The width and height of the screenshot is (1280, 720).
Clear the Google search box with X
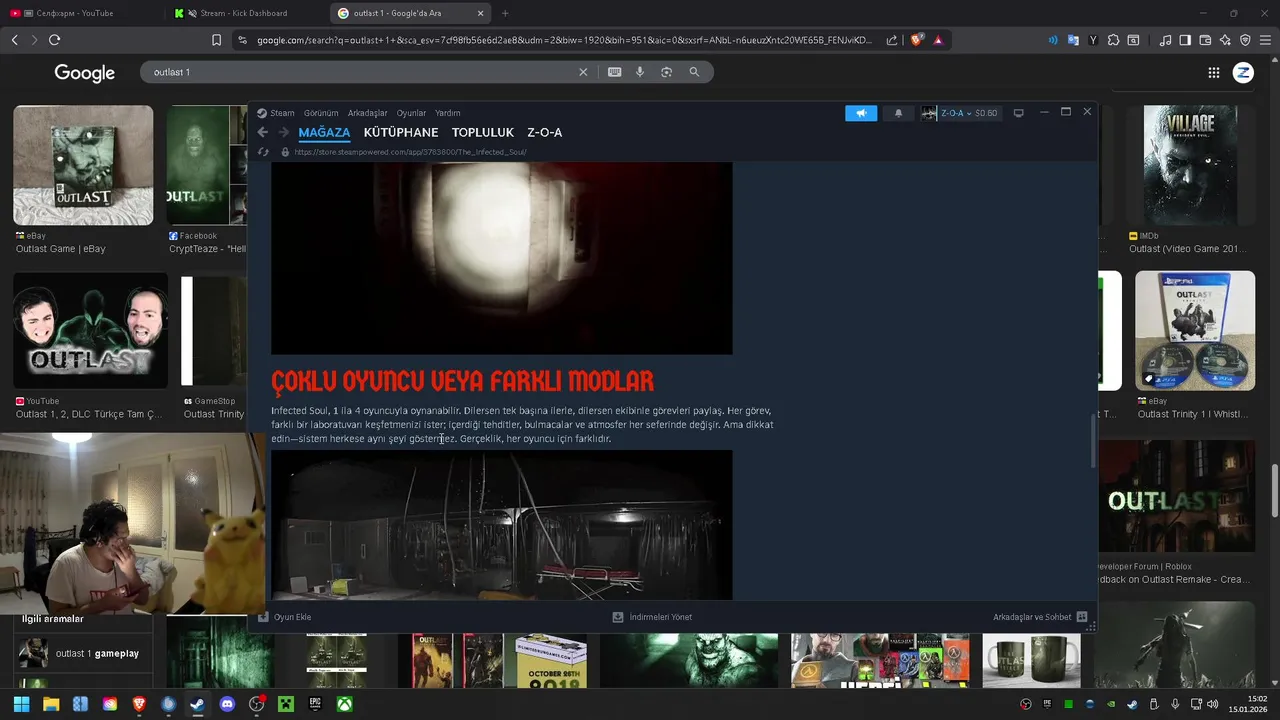pyautogui.click(x=583, y=72)
